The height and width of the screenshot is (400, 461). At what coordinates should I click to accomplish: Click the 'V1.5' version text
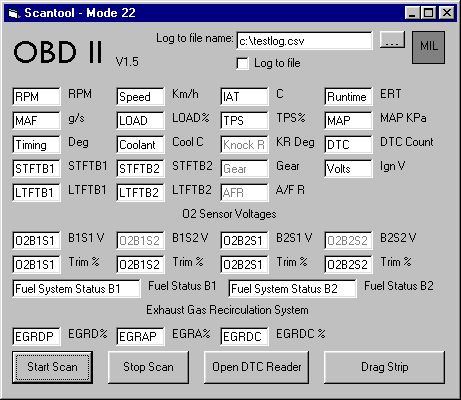click(127, 62)
